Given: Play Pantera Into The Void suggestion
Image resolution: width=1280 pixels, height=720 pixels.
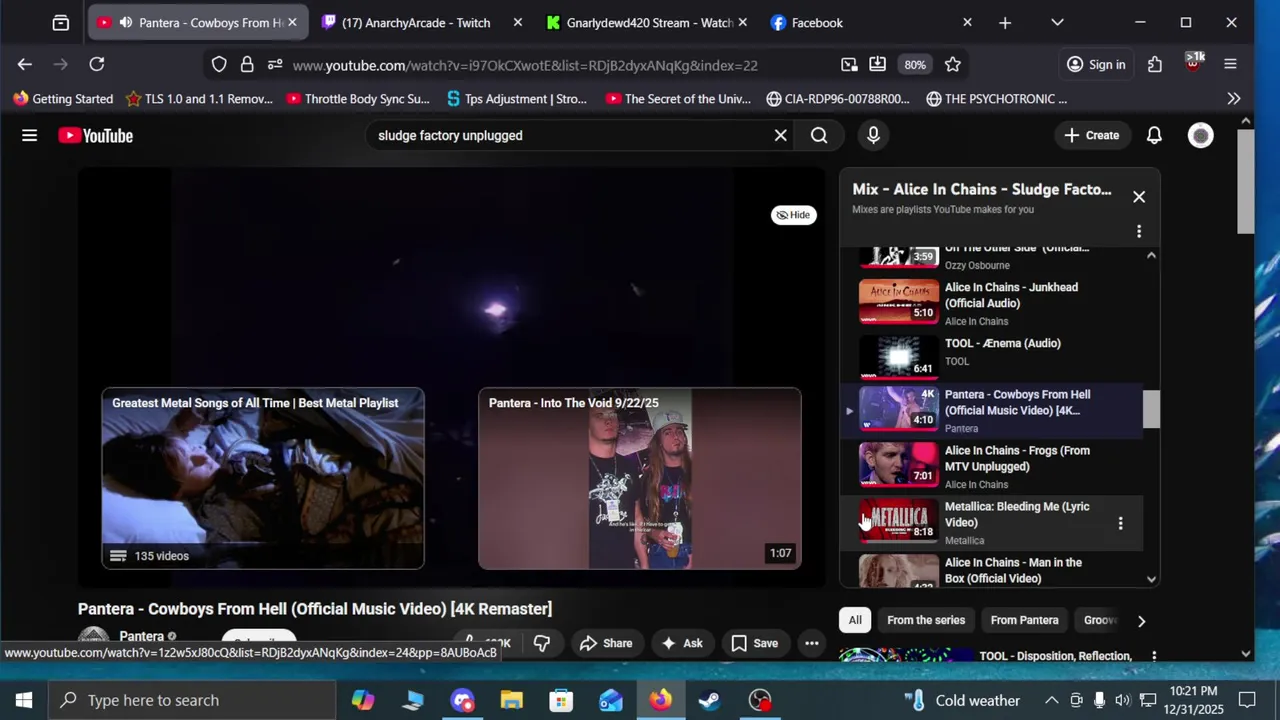Looking at the screenshot, I should click(x=640, y=478).
